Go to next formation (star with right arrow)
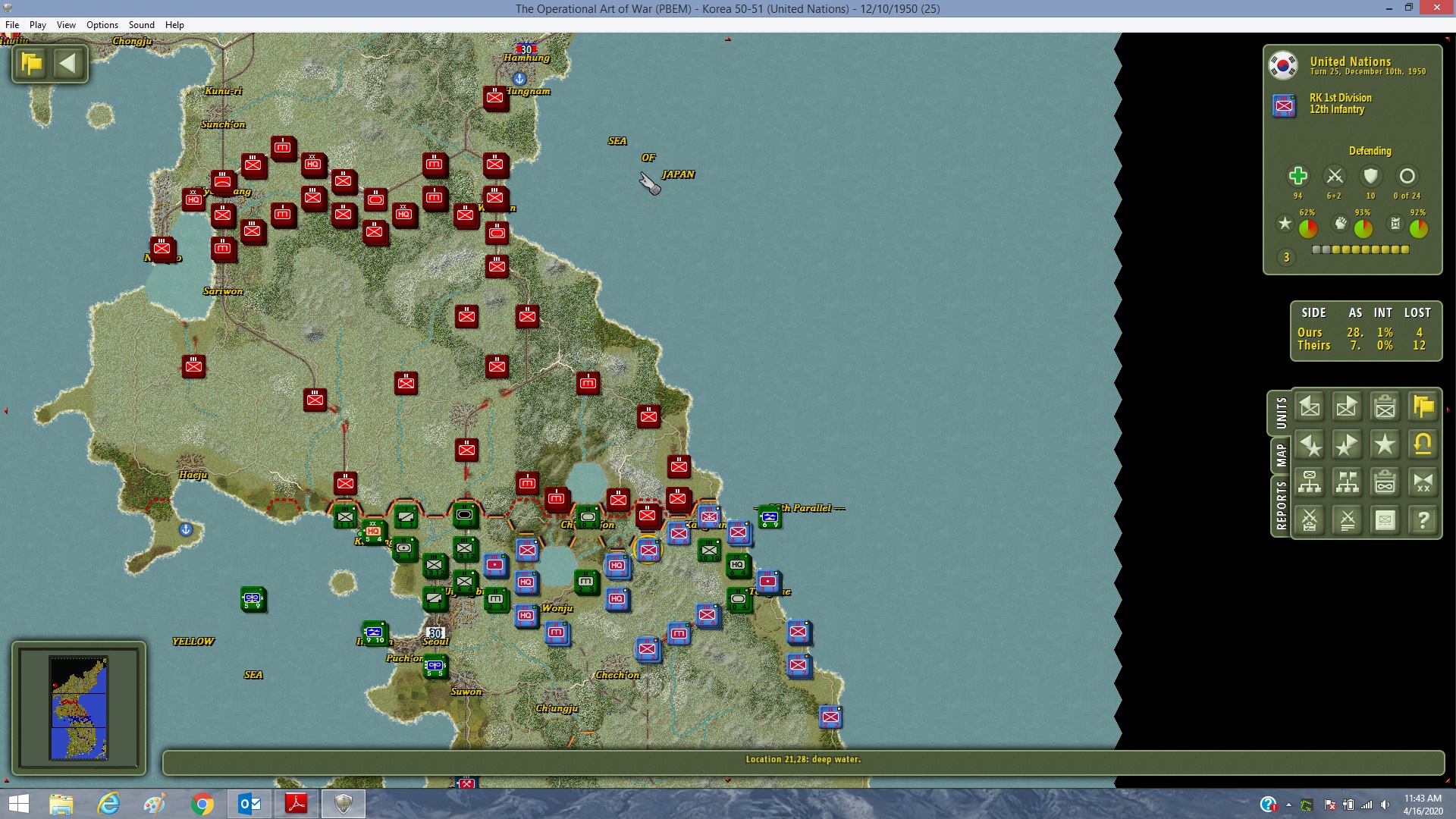The height and width of the screenshot is (819, 1456). coord(1347,444)
